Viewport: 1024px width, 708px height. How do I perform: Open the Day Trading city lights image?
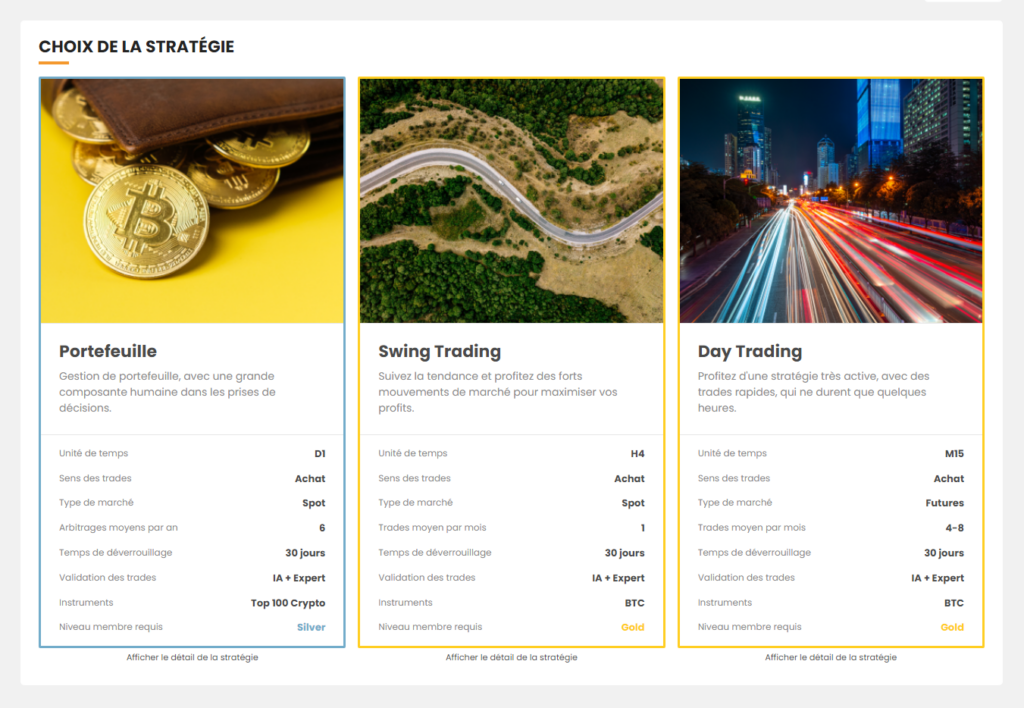(831, 201)
